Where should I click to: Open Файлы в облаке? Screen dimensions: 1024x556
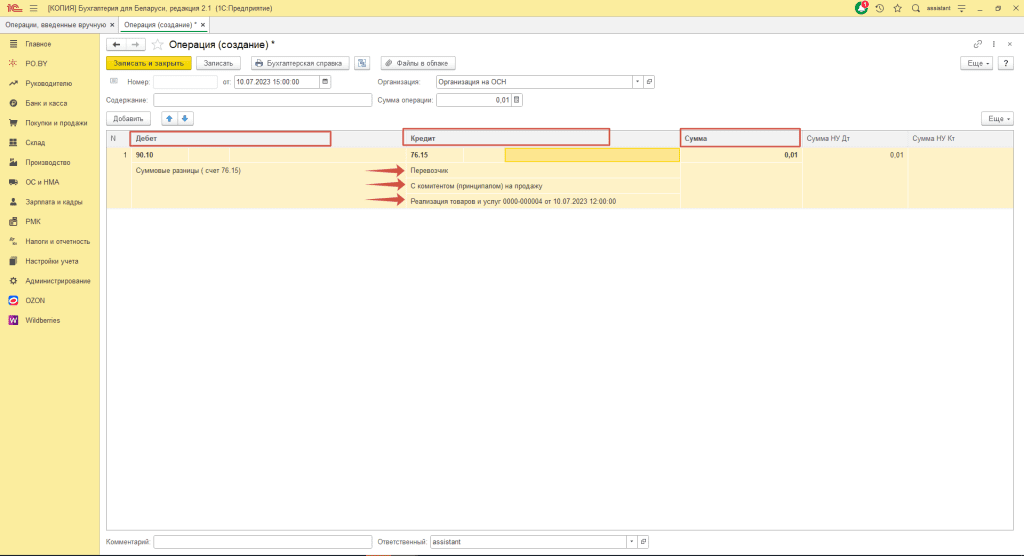click(418, 63)
